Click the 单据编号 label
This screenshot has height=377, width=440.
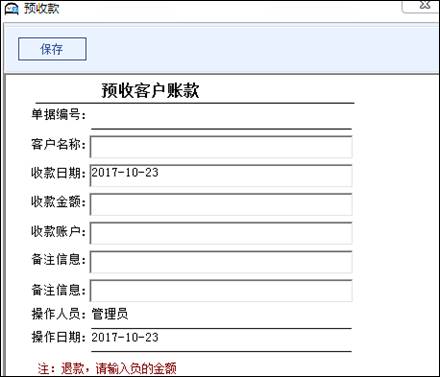click(x=58, y=114)
